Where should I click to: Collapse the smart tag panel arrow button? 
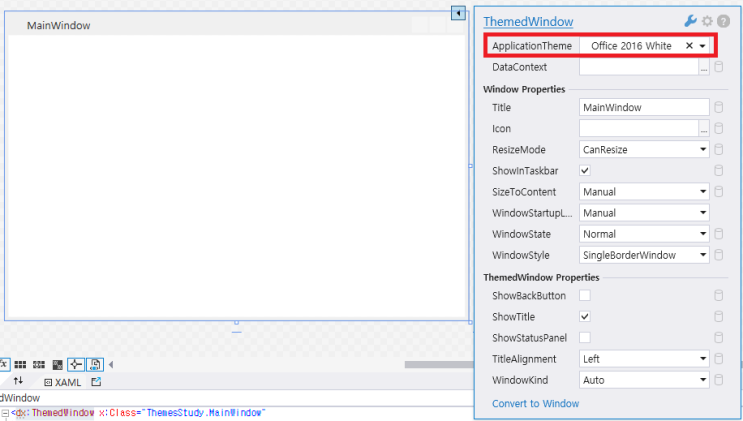458,13
